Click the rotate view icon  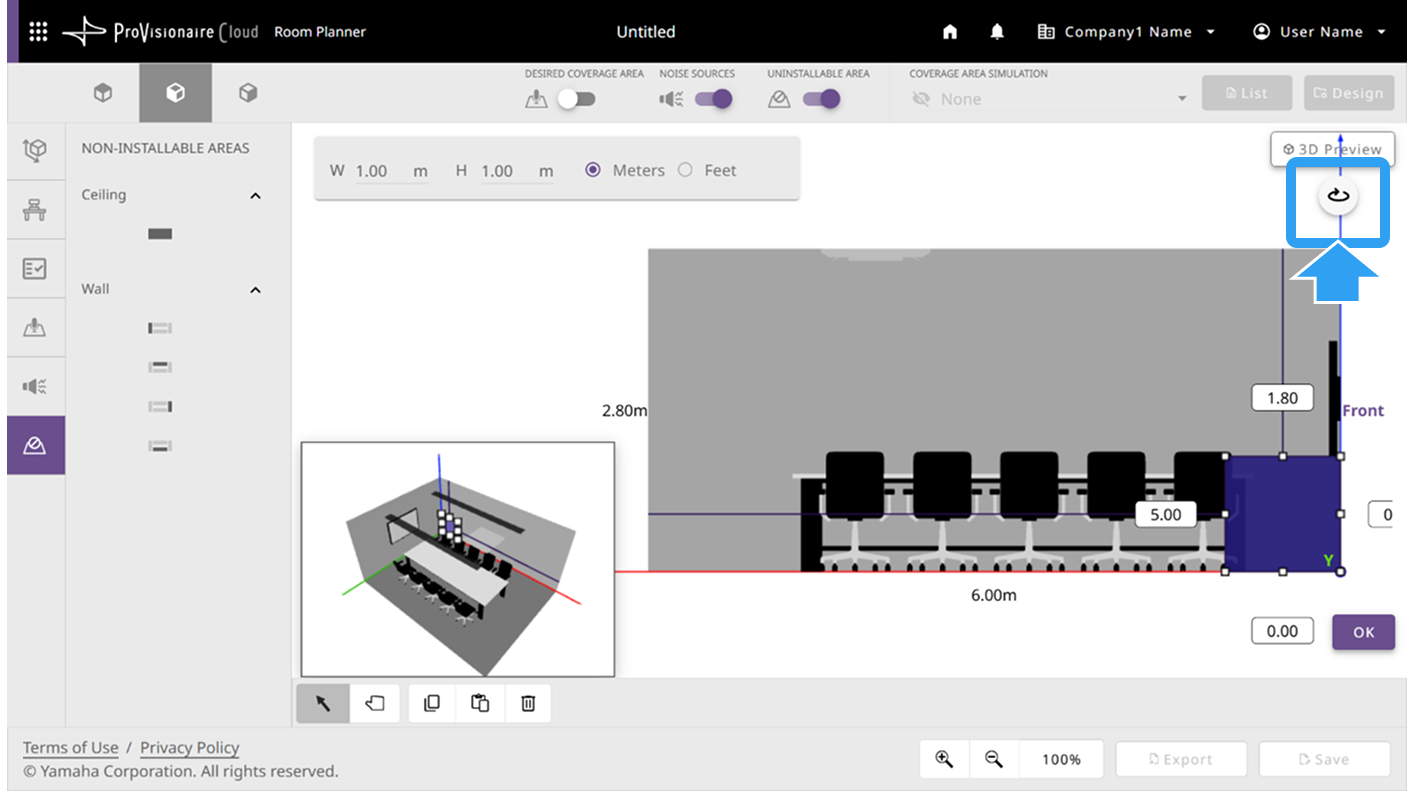coord(1338,196)
